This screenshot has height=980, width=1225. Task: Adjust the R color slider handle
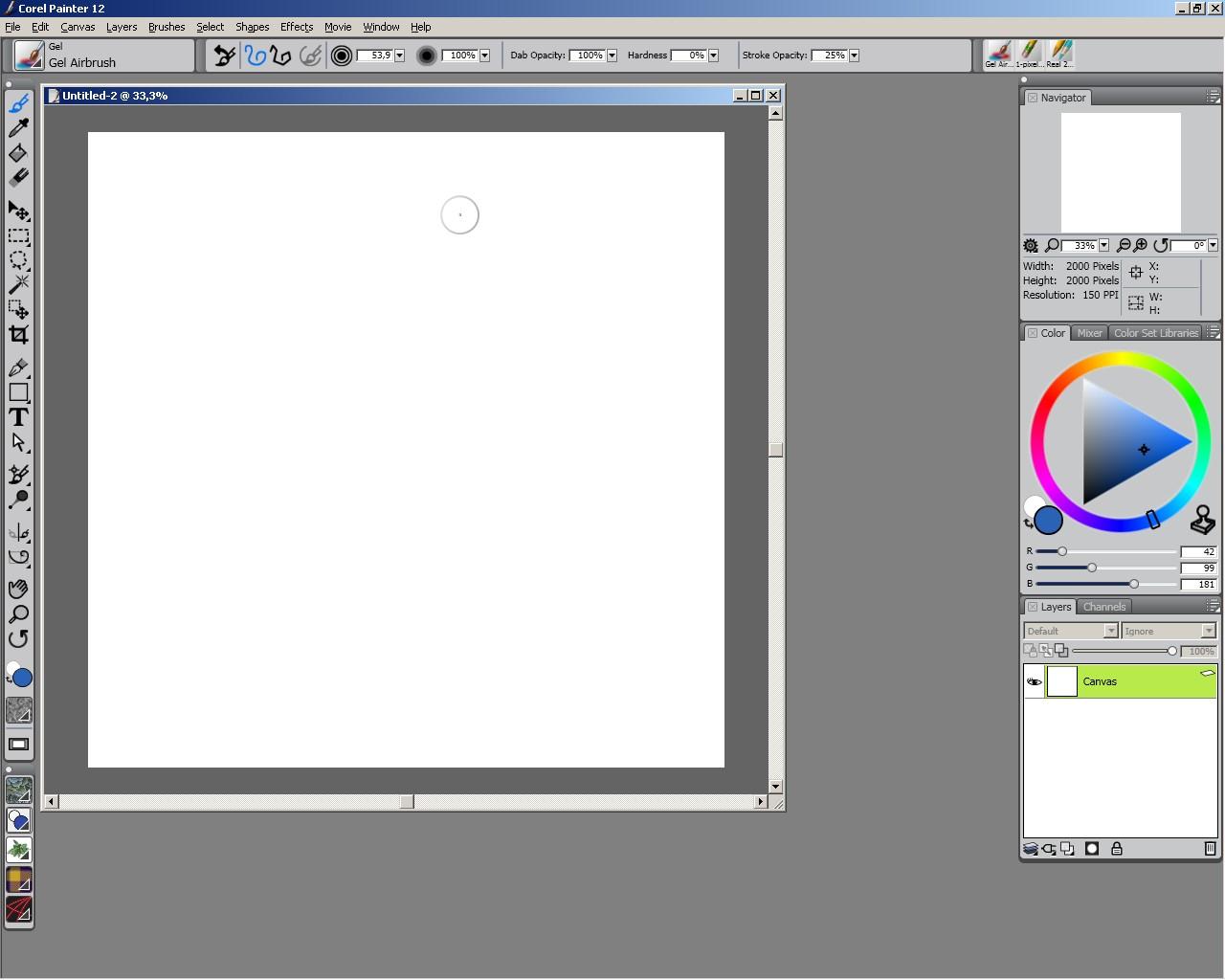[1061, 551]
